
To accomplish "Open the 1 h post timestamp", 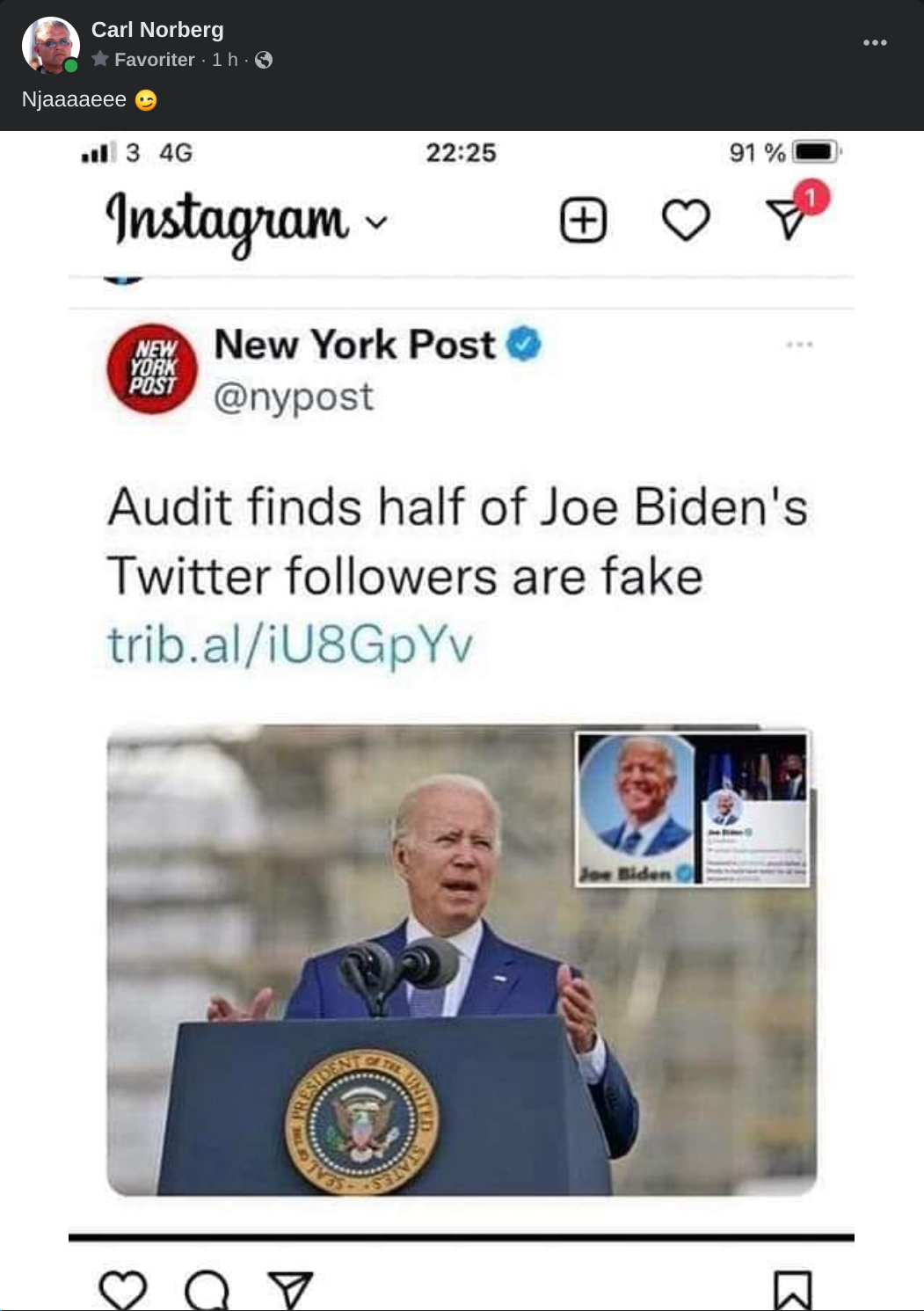I will coord(225,60).
